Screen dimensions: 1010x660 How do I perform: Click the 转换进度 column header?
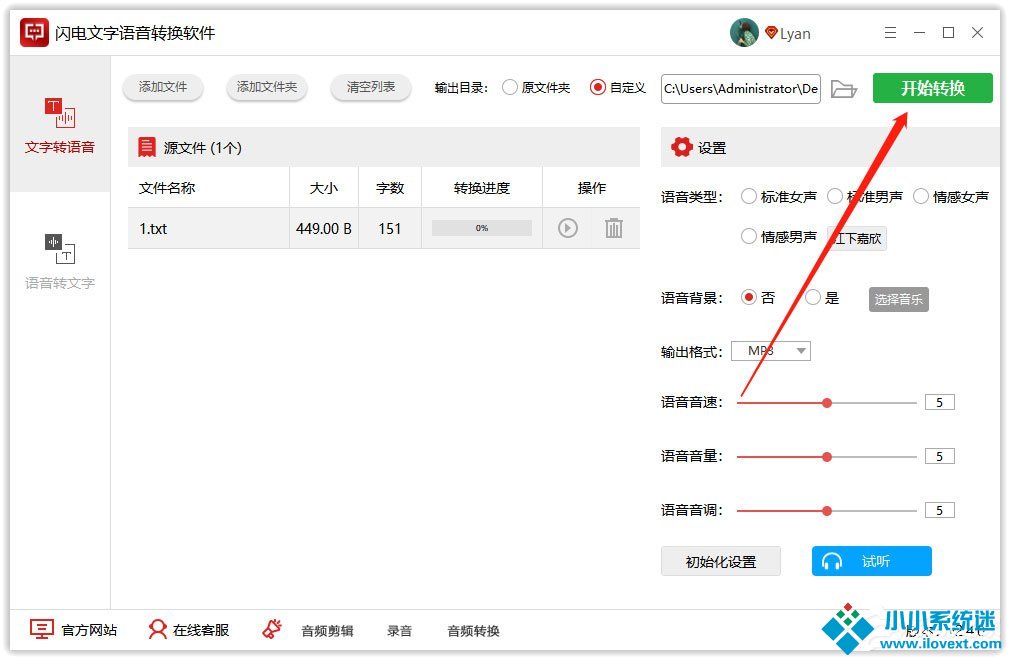pos(482,188)
